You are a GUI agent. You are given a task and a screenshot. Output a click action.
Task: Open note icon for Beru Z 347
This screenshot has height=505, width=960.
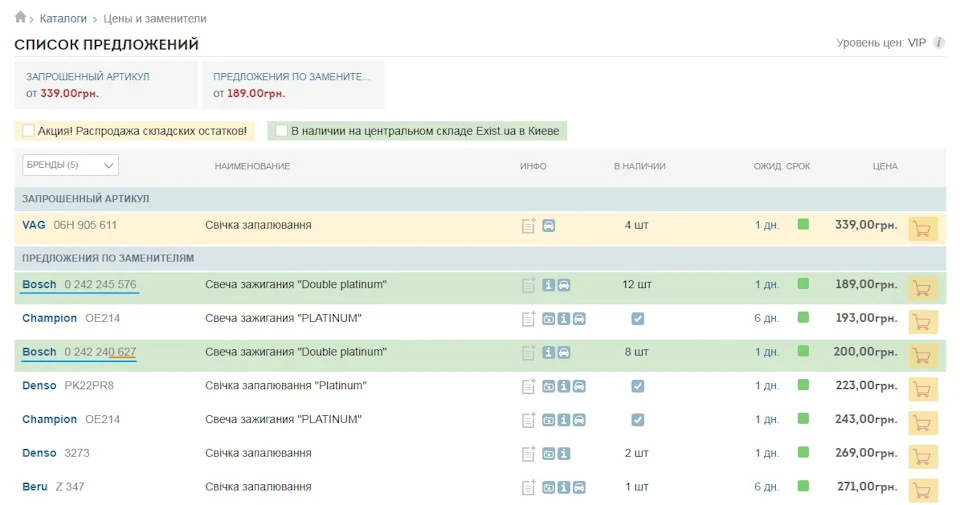(x=528, y=488)
